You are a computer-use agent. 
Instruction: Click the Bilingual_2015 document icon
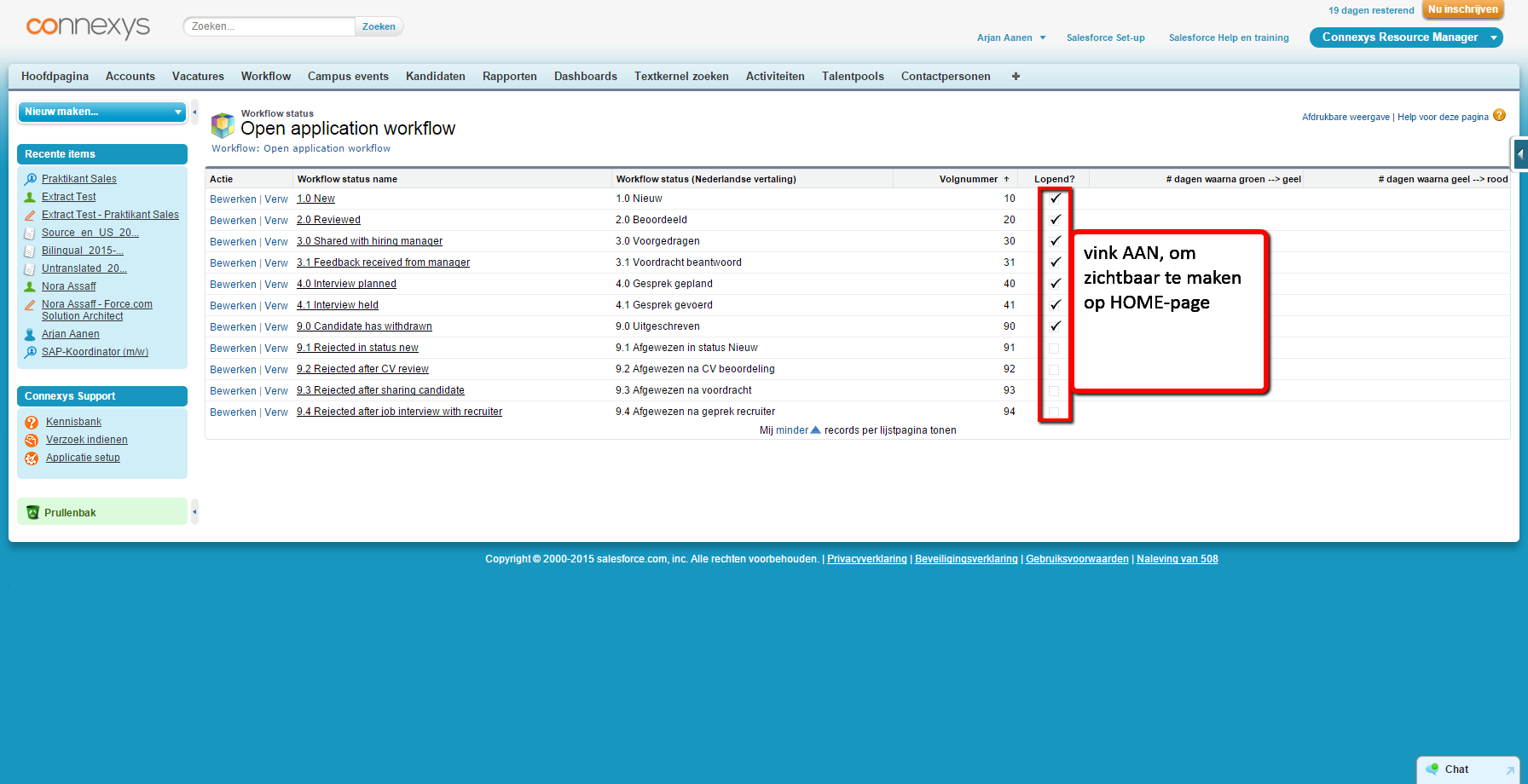coord(31,251)
